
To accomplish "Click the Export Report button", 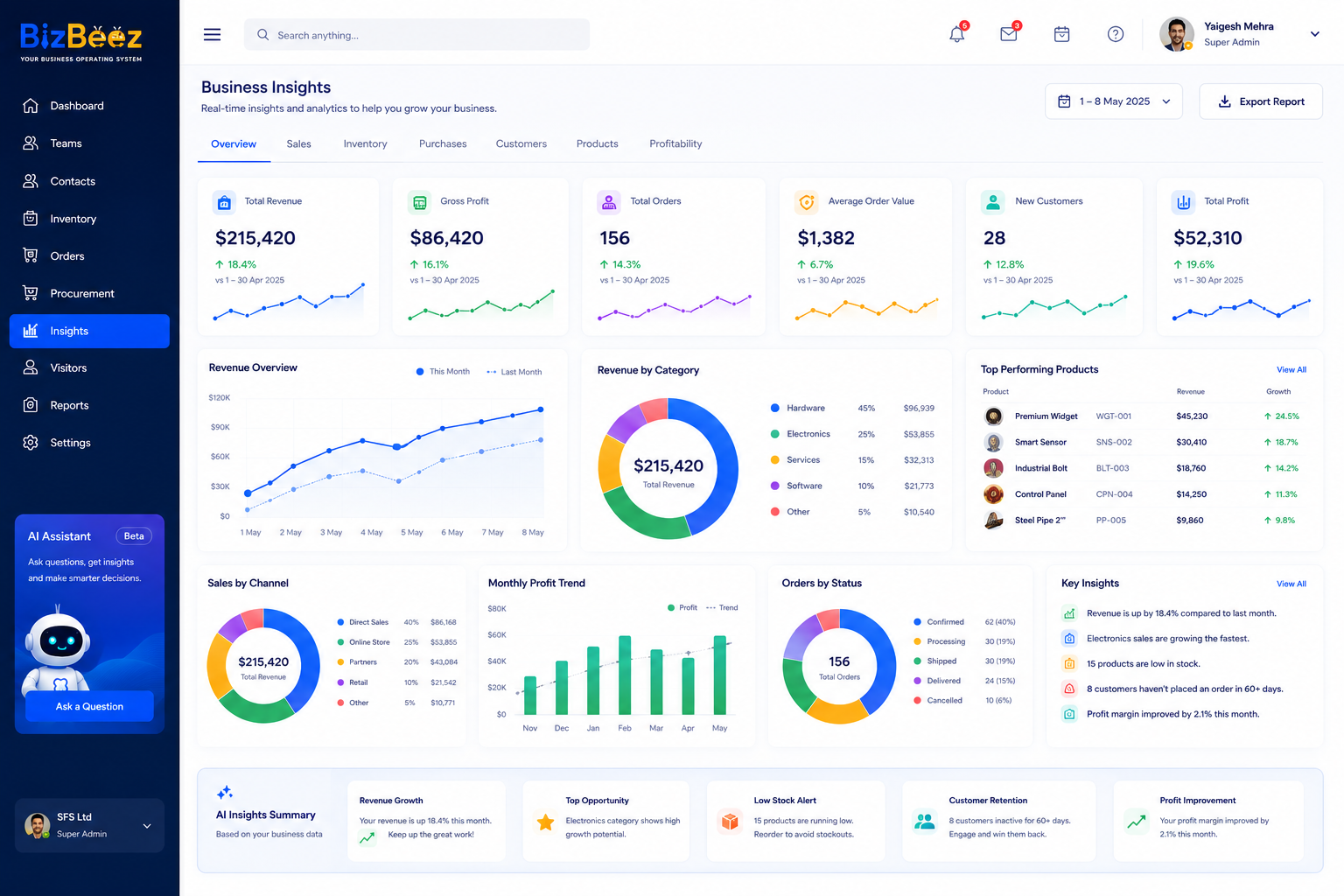I will click(1261, 101).
